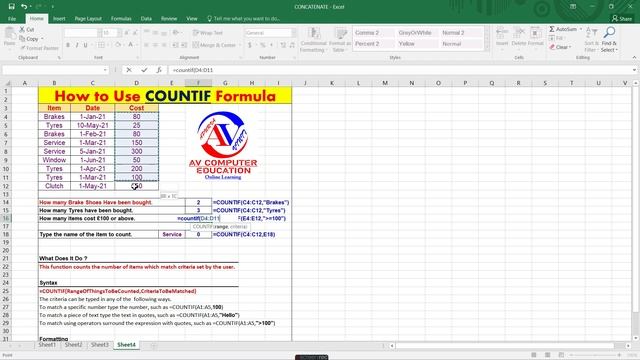Viewport: 640px width, 360px height.
Task: Toggle Wrap Text option
Action: pyautogui.click(x=208, y=33)
